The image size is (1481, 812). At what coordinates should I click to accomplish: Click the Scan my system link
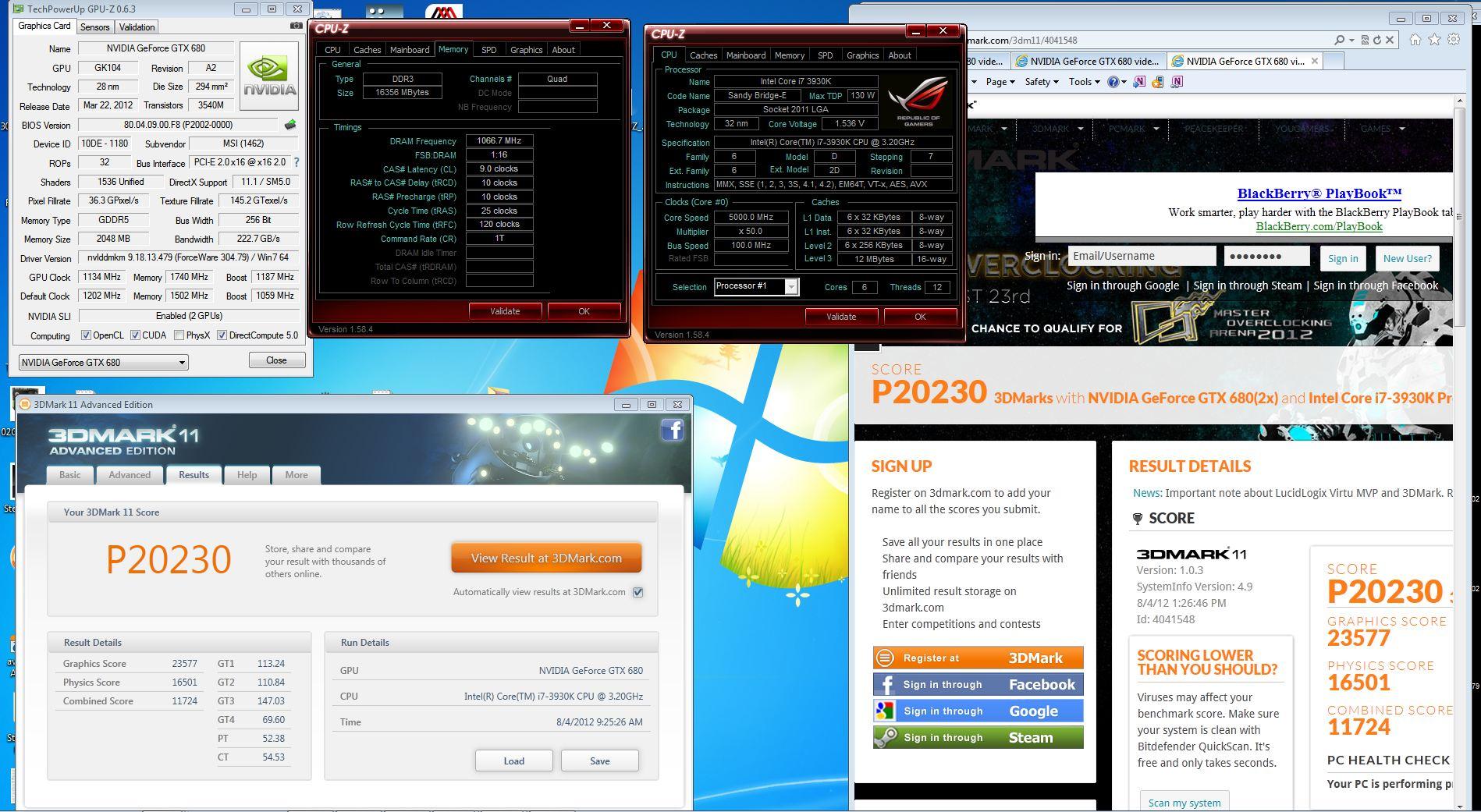[x=1184, y=802]
